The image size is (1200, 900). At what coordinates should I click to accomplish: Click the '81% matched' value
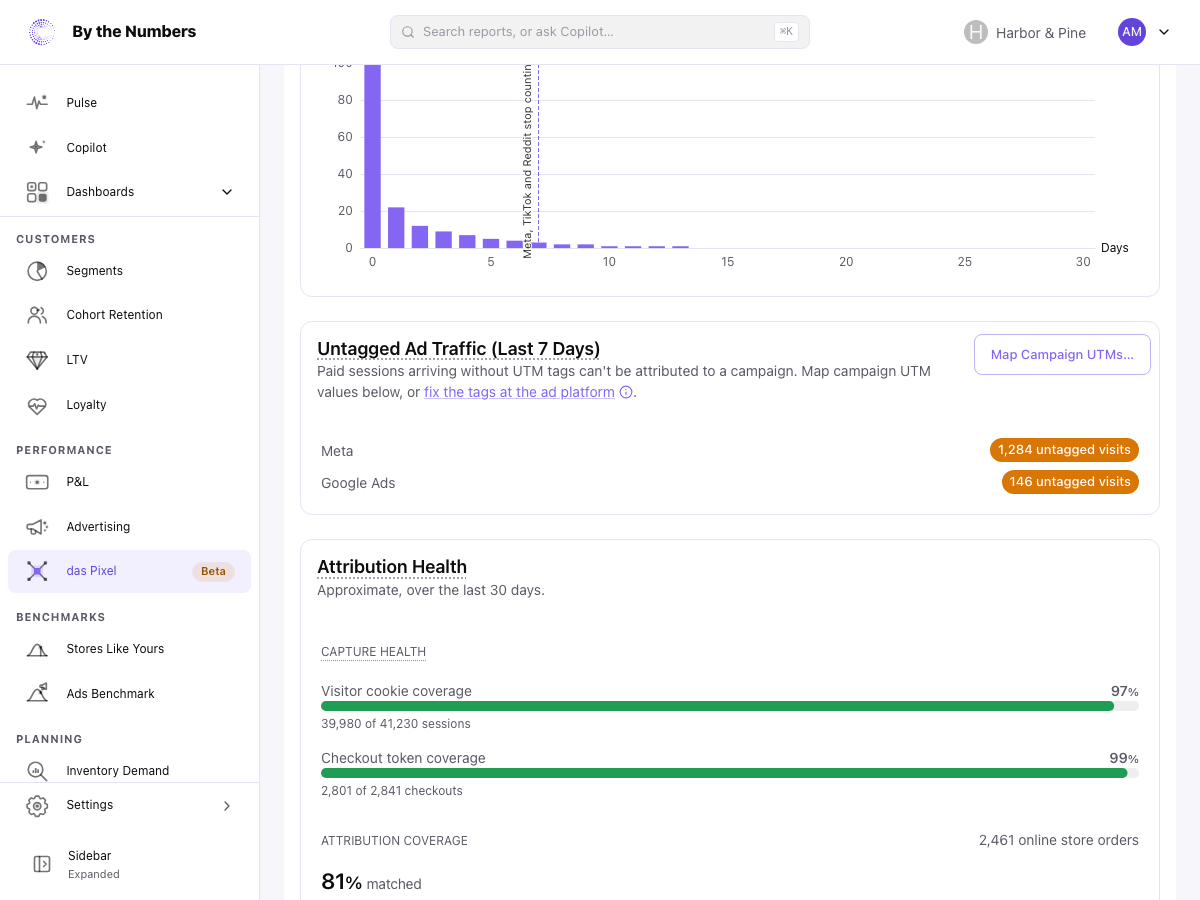371,882
